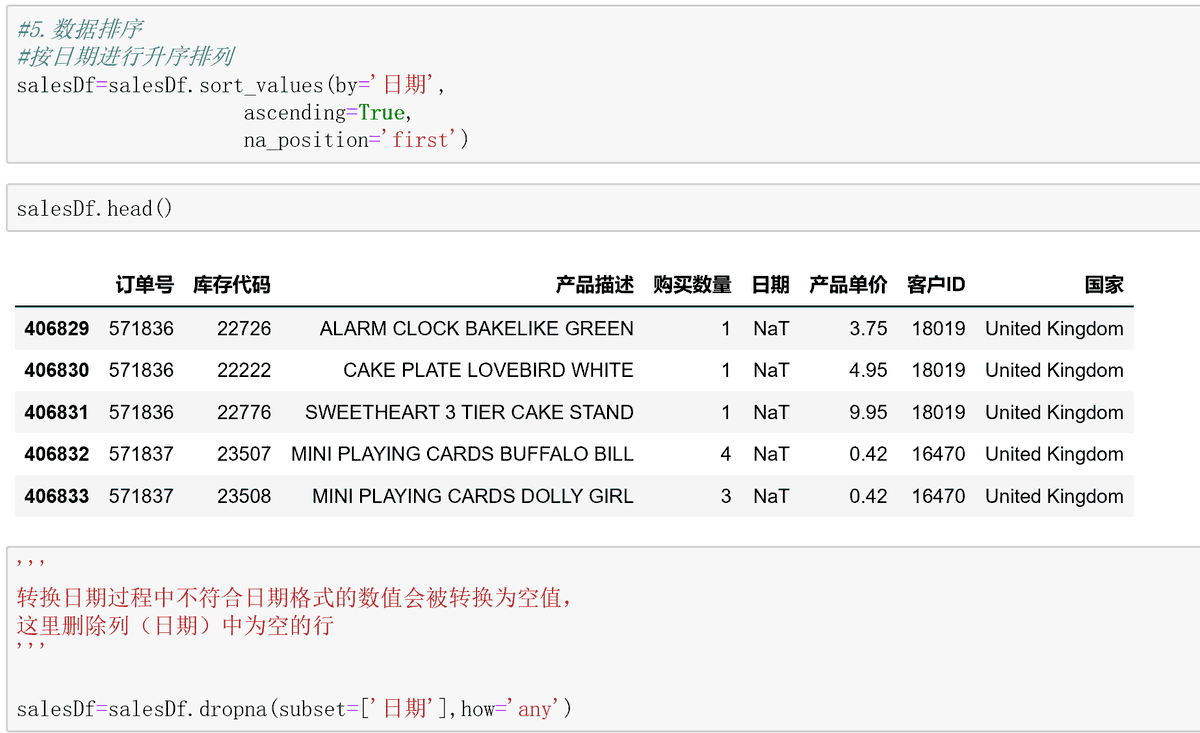Viewport: 1200px width, 733px height.
Task: Click the #按日期进行升序排列 comment line
Action: [126, 57]
